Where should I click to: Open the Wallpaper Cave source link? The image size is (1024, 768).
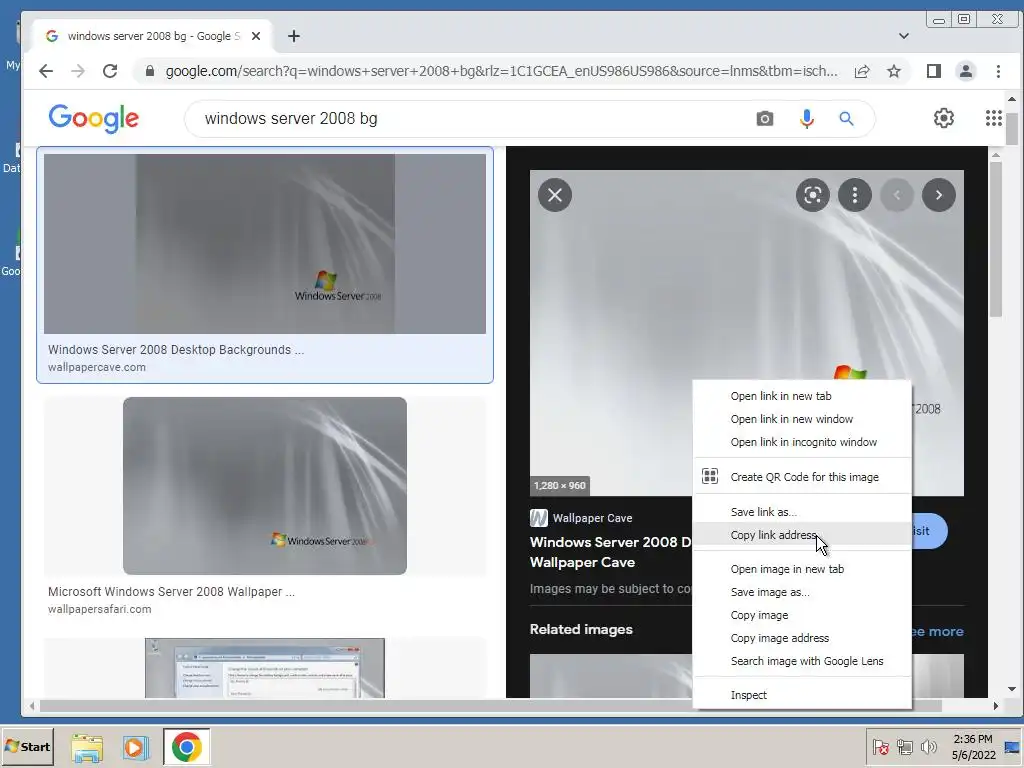coord(581,519)
